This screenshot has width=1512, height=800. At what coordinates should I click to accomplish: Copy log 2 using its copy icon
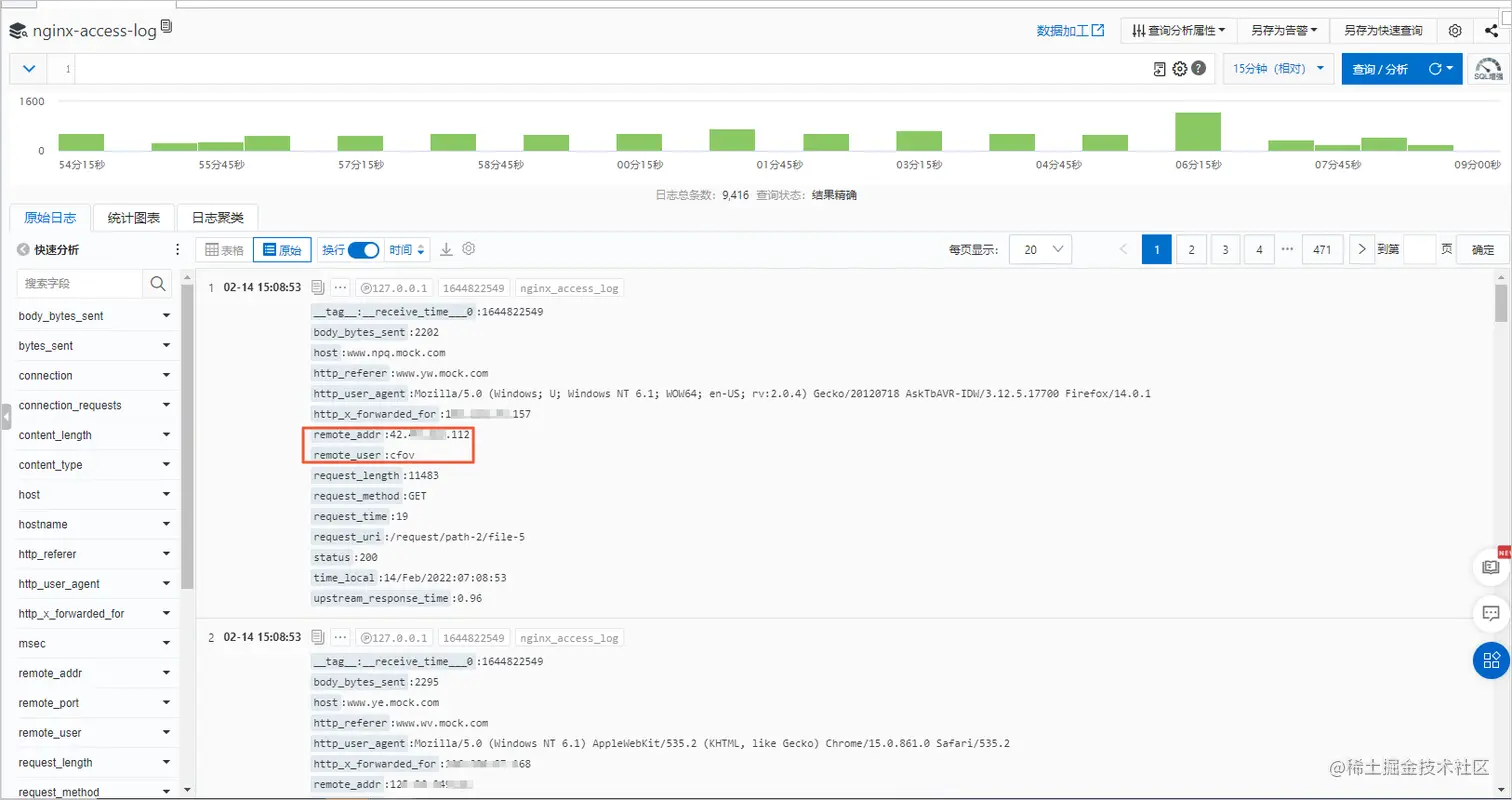(318, 636)
